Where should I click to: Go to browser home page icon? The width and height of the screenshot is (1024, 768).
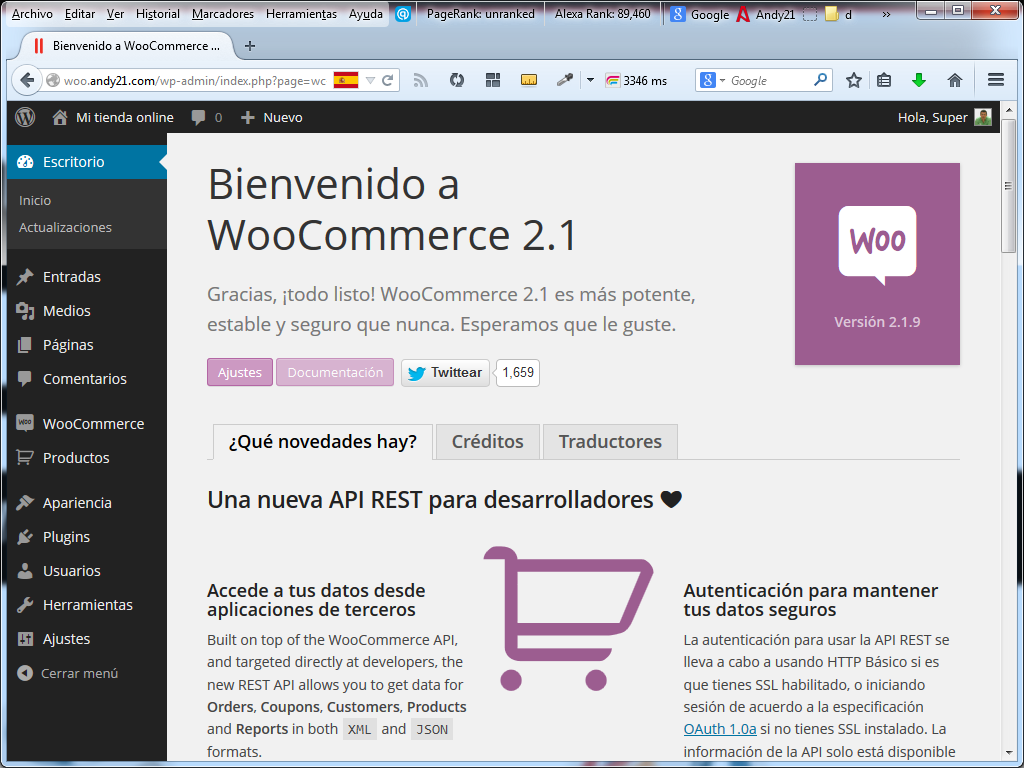pyautogui.click(x=955, y=80)
